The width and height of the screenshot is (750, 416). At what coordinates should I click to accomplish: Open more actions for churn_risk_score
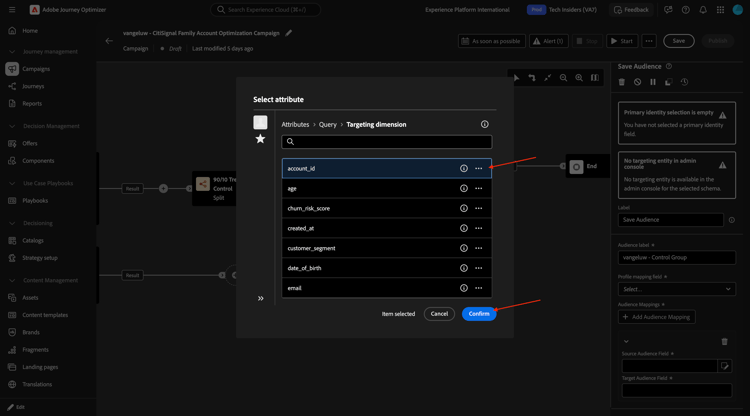(478, 208)
